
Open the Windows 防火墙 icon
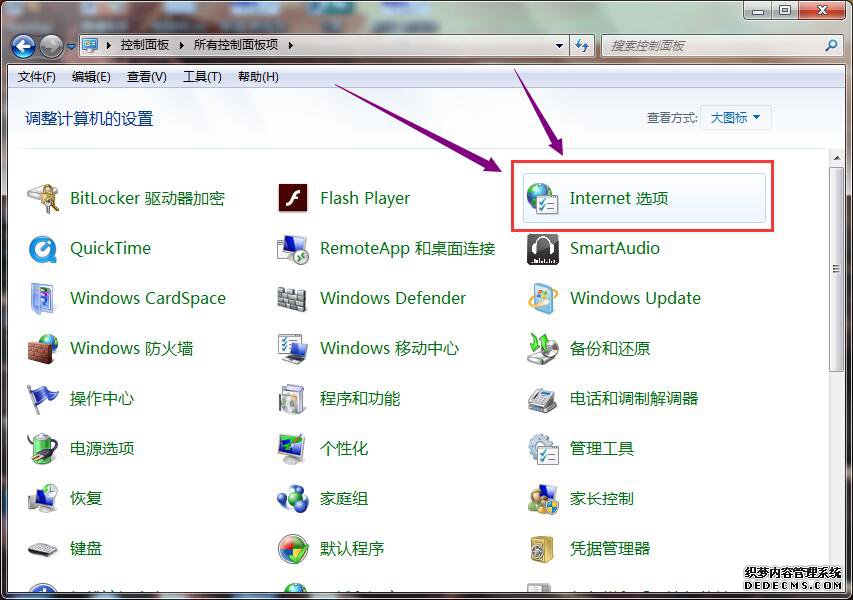point(43,349)
